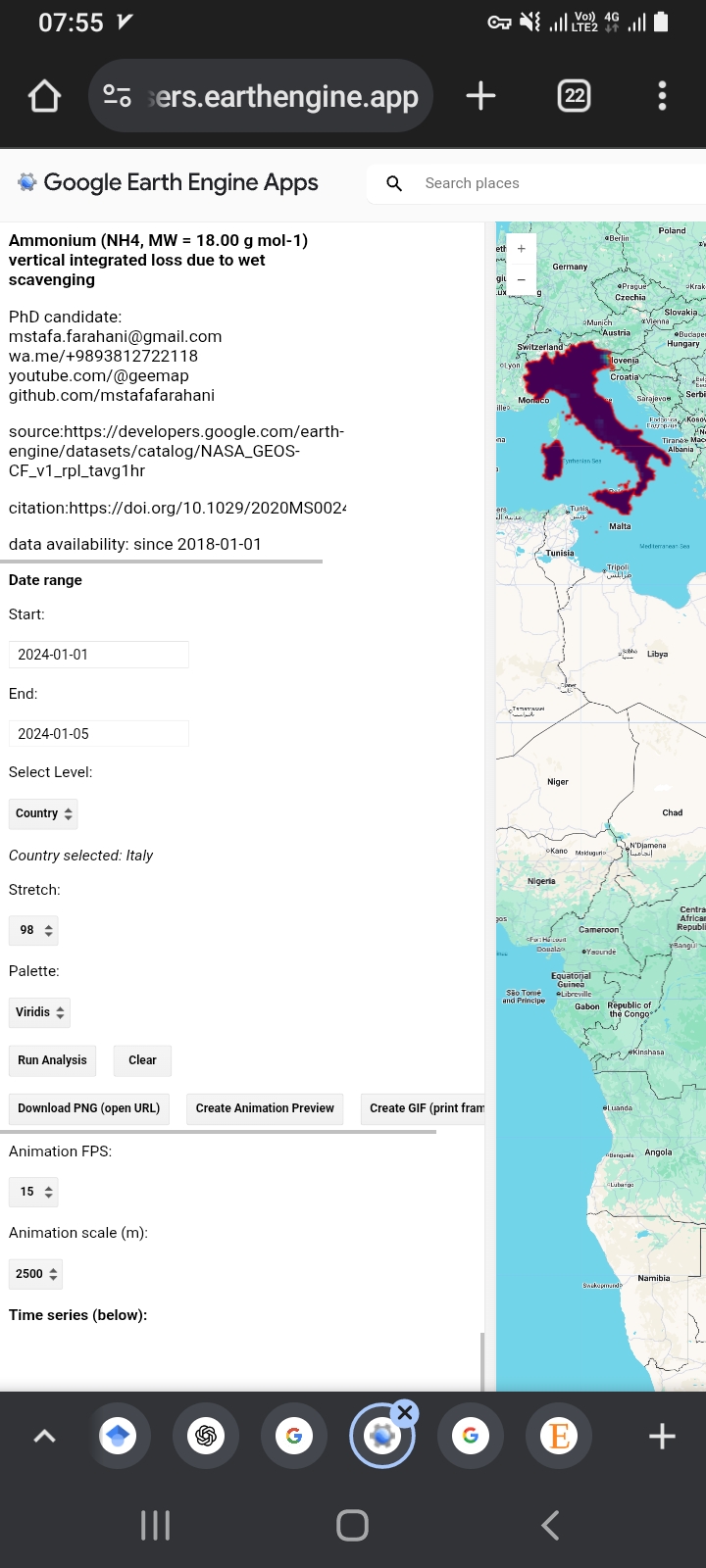
Task: Open the Animation scale 2500 dropdown
Action: [36, 1274]
